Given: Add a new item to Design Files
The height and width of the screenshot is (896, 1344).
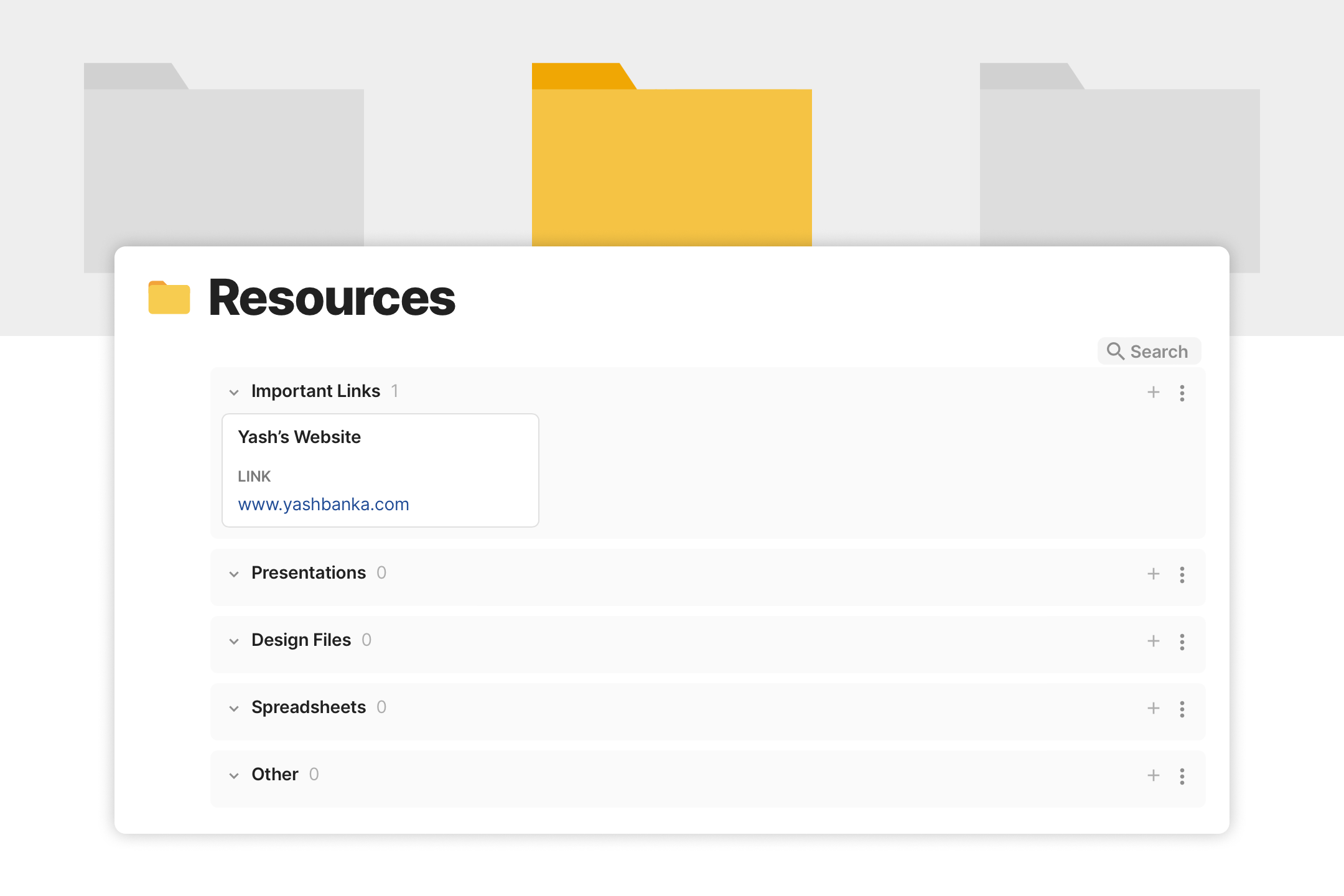Looking at the screenshot, I should [x=1154, y=641].
